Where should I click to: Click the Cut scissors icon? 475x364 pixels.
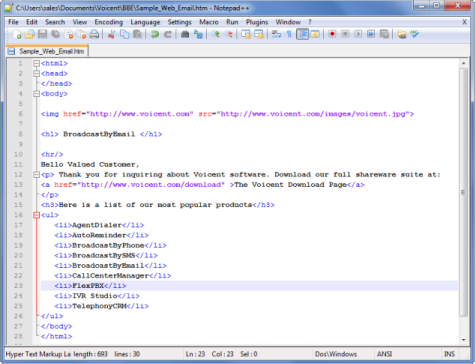pyautogui.click(x=111, y=34)
